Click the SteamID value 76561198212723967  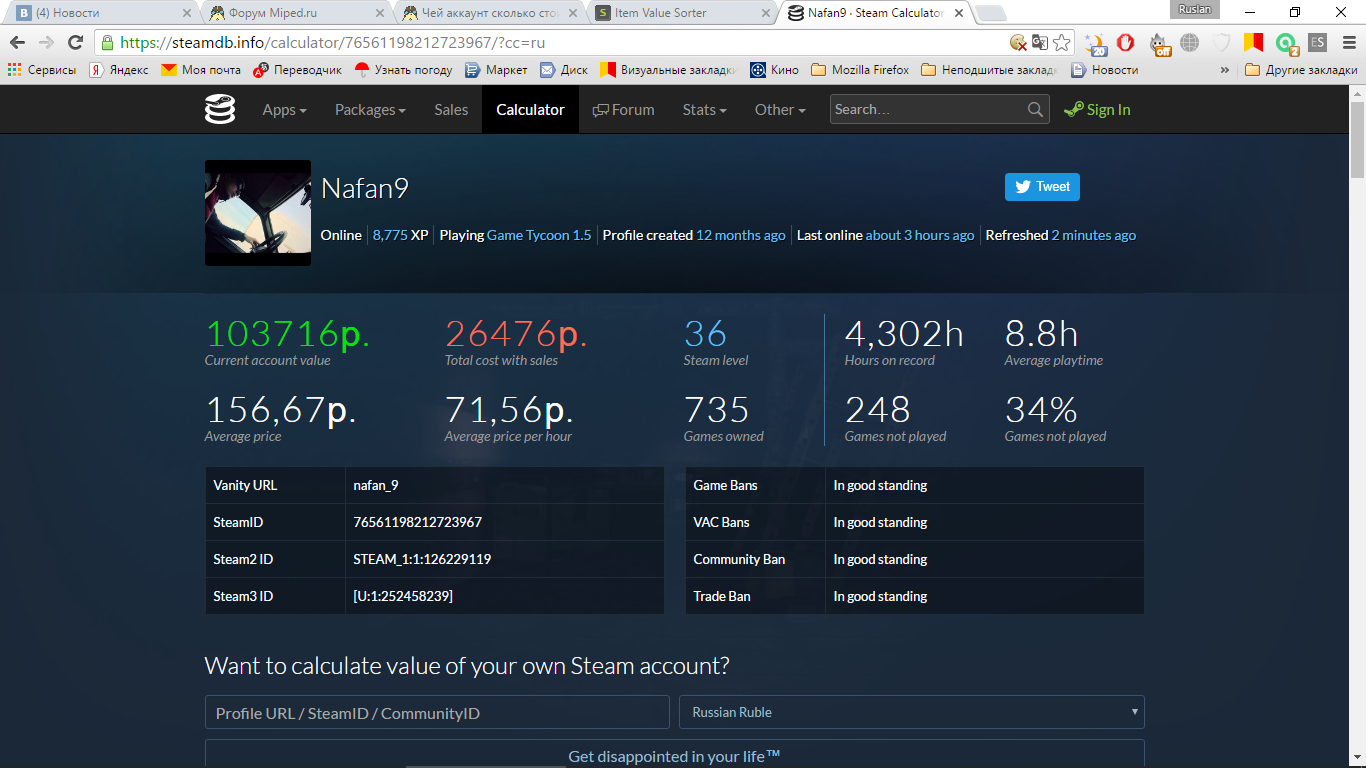click(x=418, y=522)
